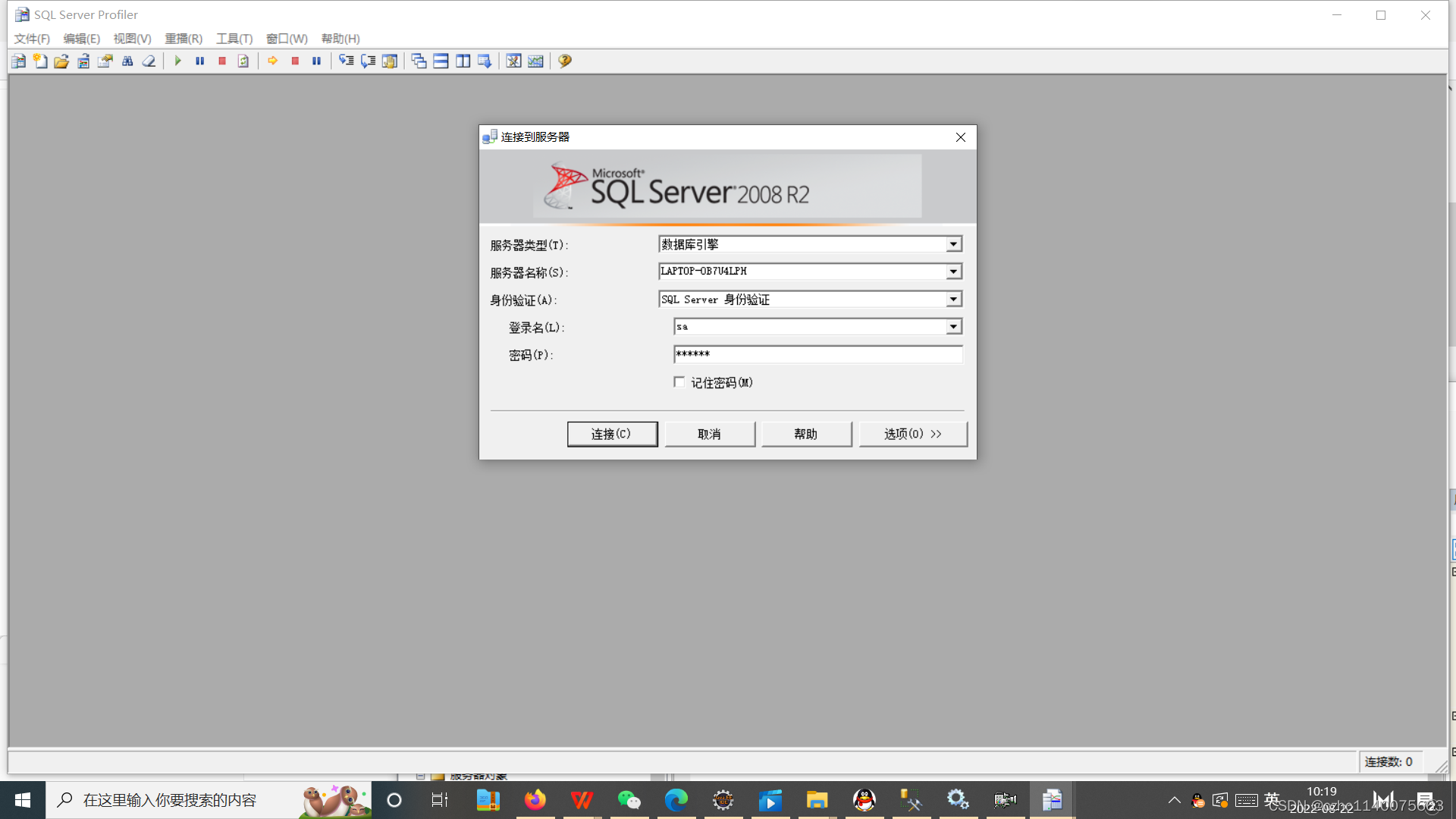Open the 重播(R) menu
The width and height of the screenshot is (1456, 819).
tap(184, 39)
